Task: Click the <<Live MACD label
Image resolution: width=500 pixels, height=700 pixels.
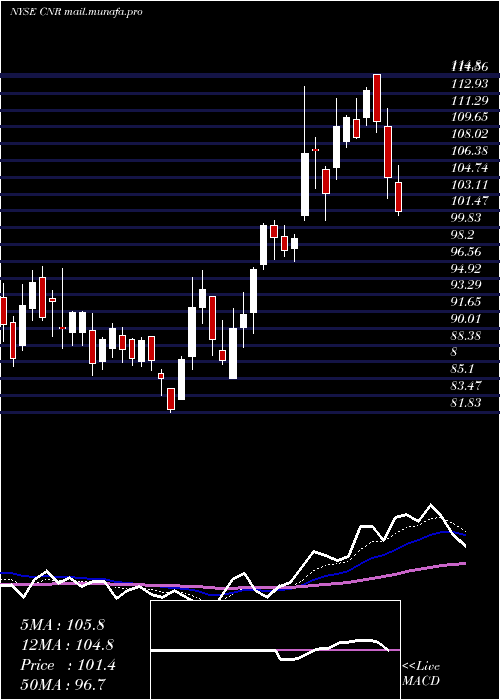Action: [421, 673]
